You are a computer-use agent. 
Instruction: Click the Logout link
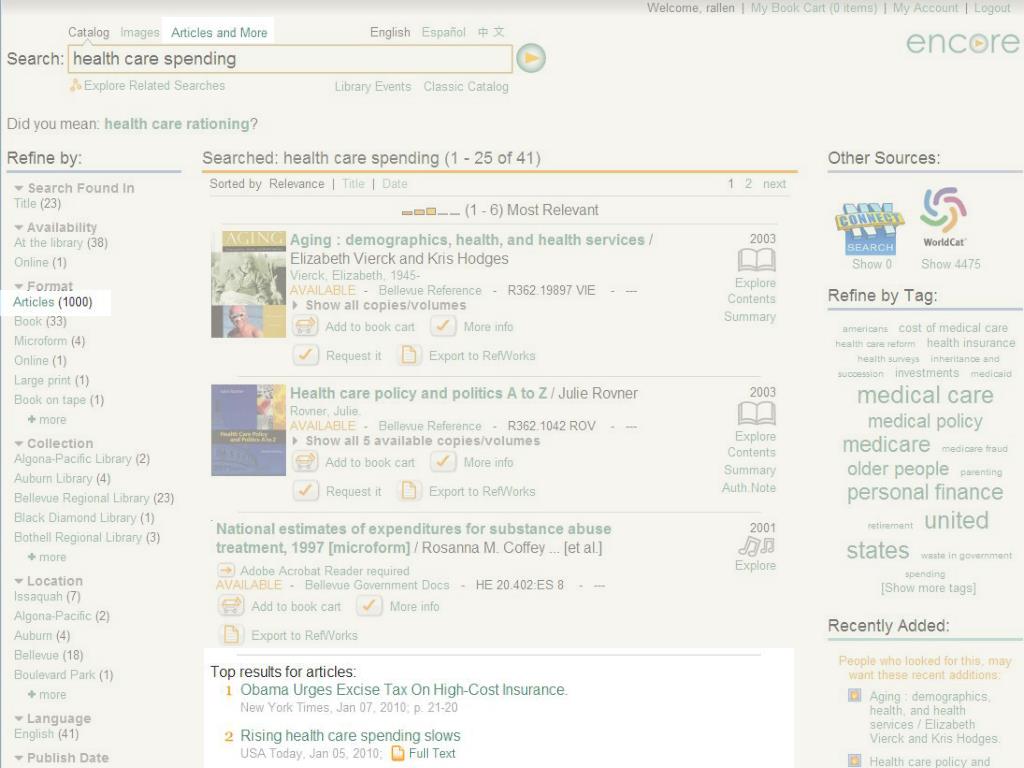992,8
